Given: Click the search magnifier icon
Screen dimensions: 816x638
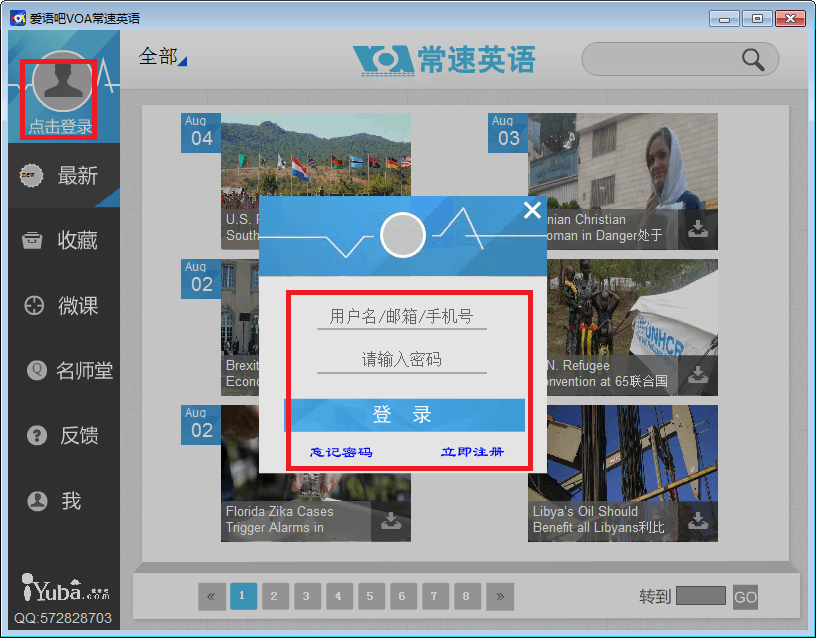Looking at the screenshot, I should 753,59.
